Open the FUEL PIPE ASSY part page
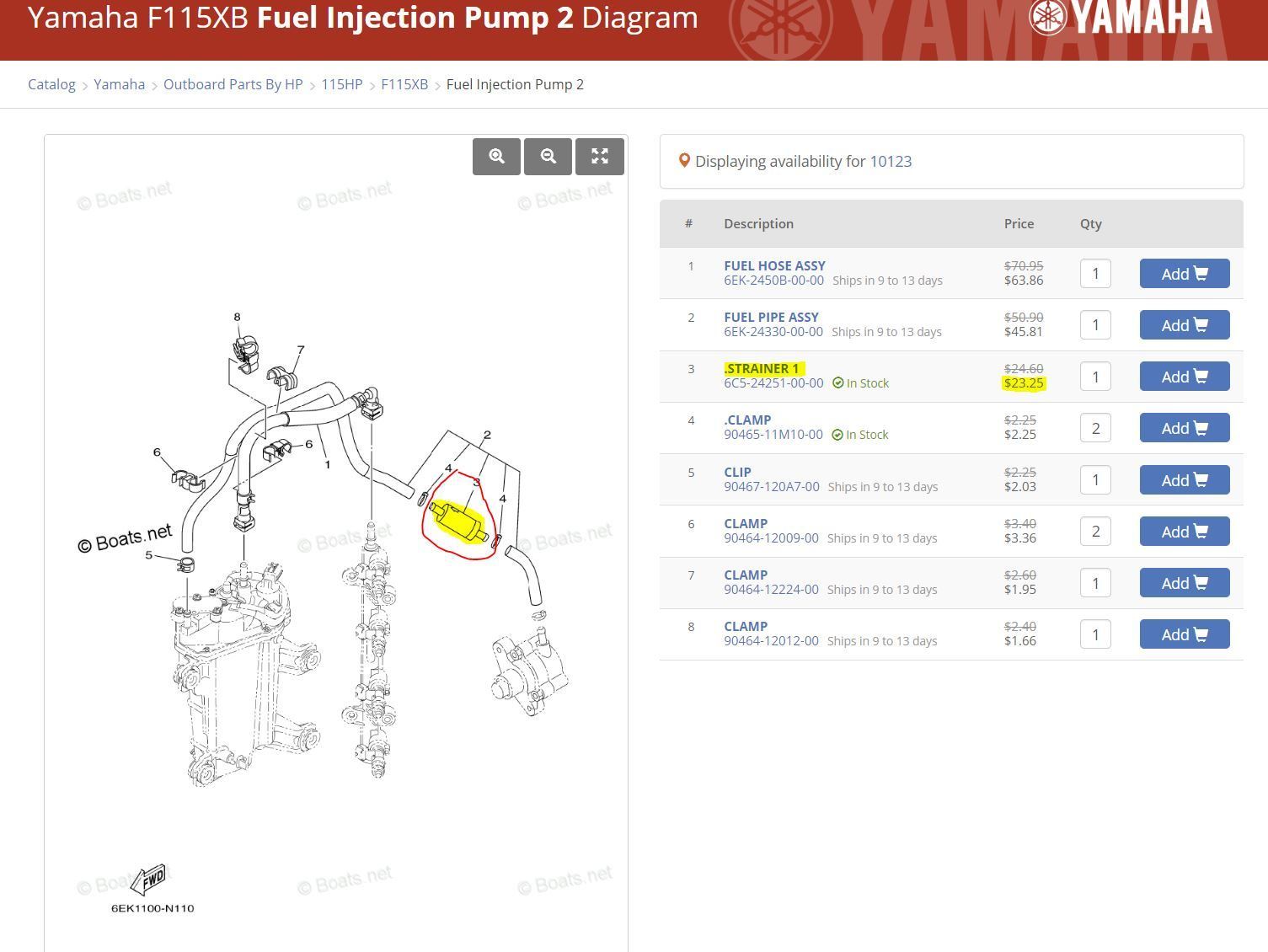This screenshot has height=952, width=1268. pos(771,317)
